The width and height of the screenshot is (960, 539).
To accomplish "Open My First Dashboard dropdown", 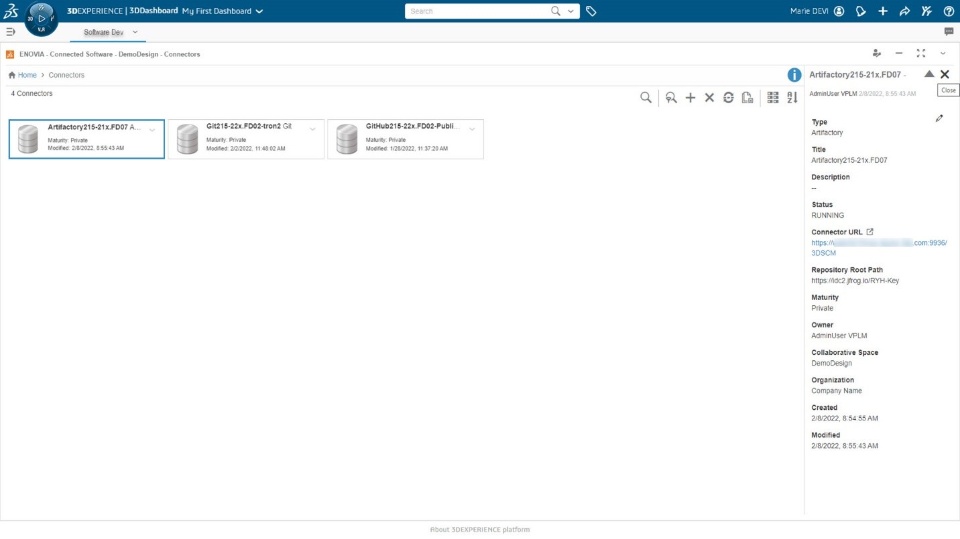I will coord(223,11).
